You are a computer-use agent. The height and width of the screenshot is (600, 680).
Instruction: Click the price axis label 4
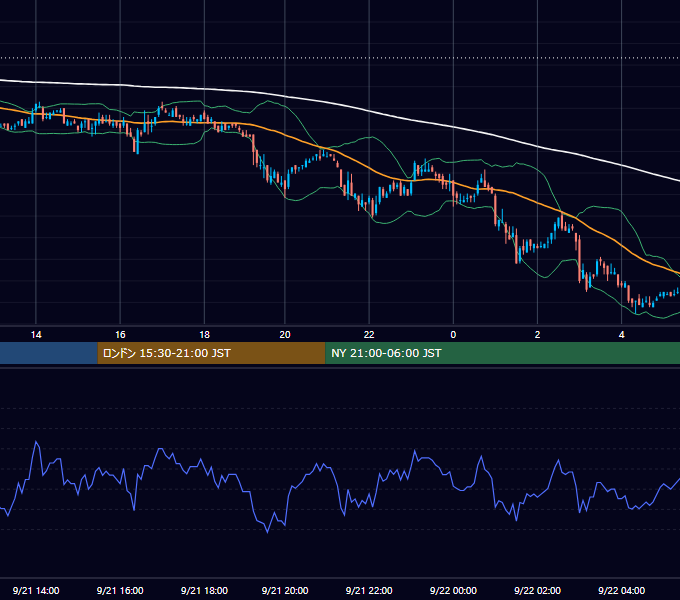pyautogui.click(x=621, y=335)
